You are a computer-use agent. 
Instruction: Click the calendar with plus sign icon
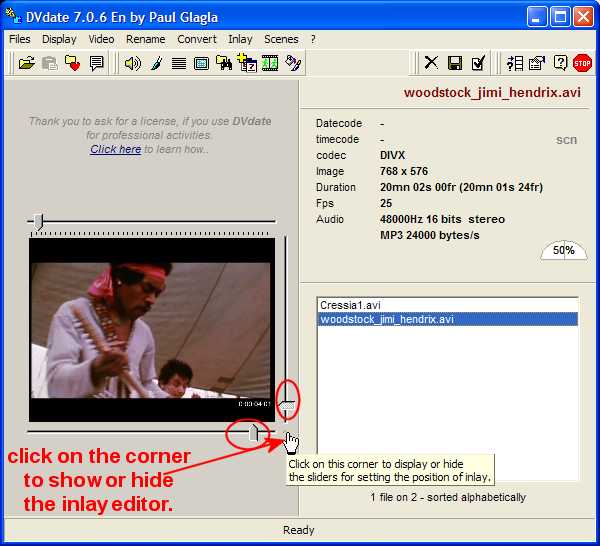tap(247, 62)
